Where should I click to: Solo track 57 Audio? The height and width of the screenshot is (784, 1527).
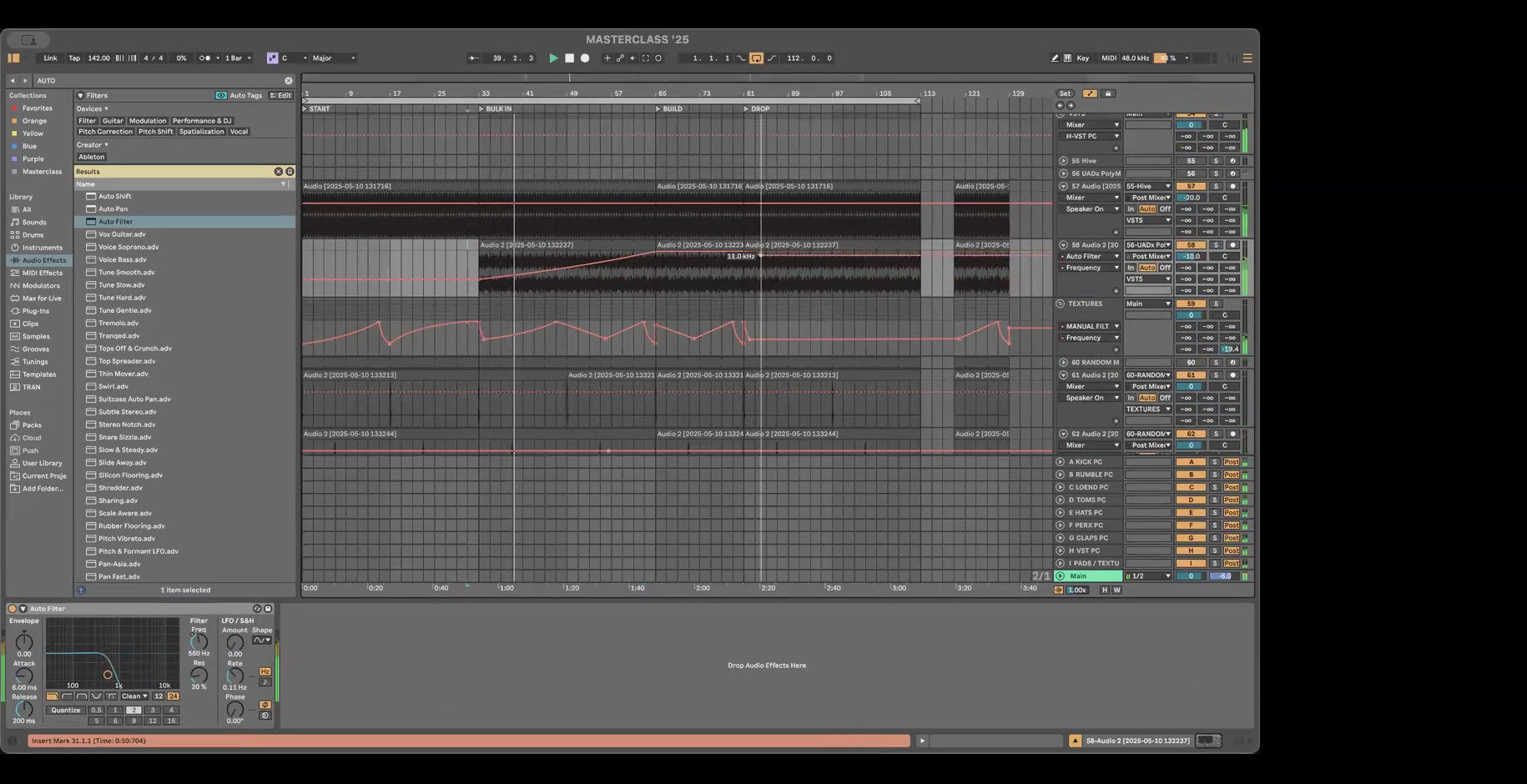pyautogui.click(x=1216, y=187)
